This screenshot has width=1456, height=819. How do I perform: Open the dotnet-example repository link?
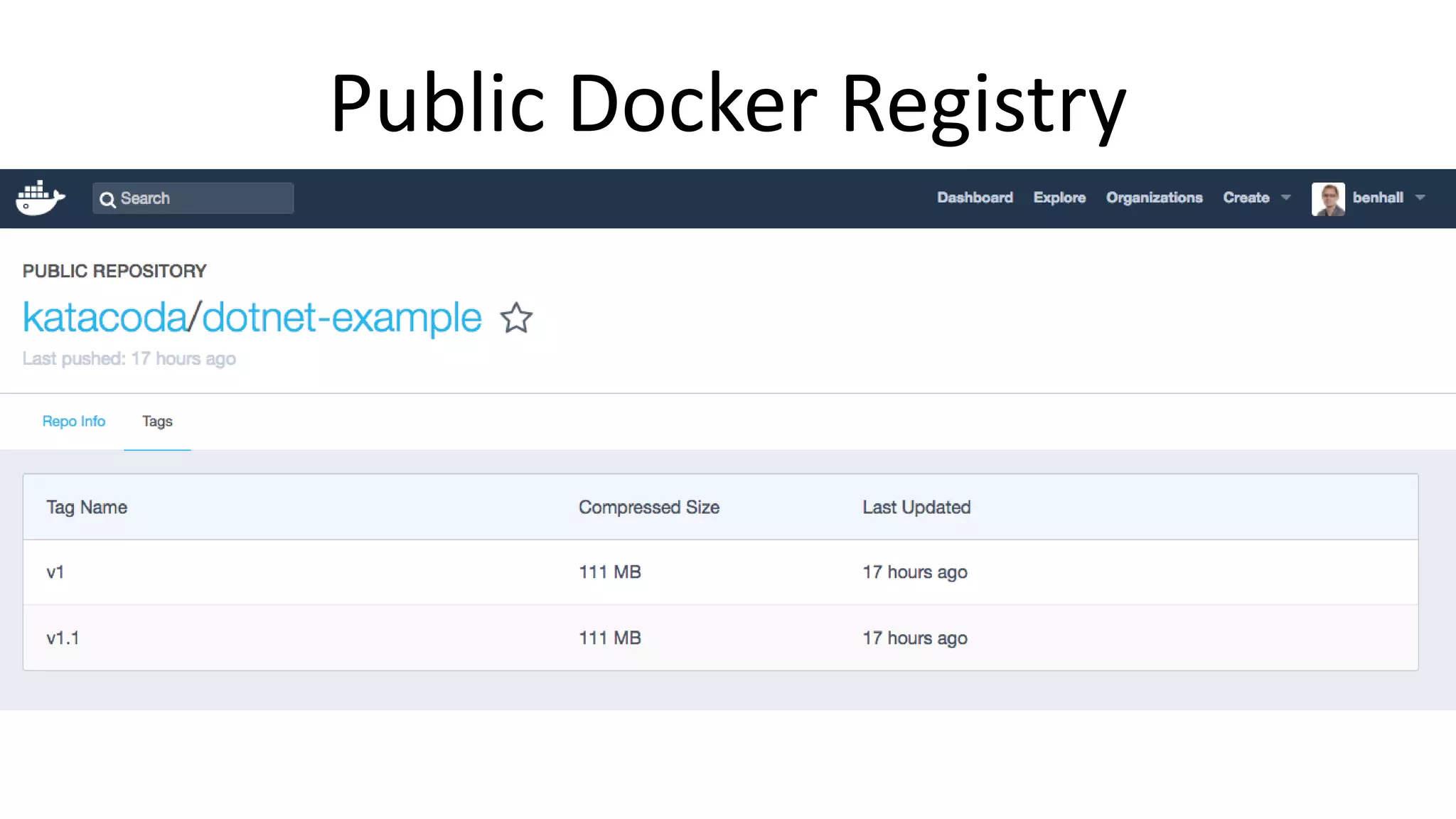coord(342,317)
